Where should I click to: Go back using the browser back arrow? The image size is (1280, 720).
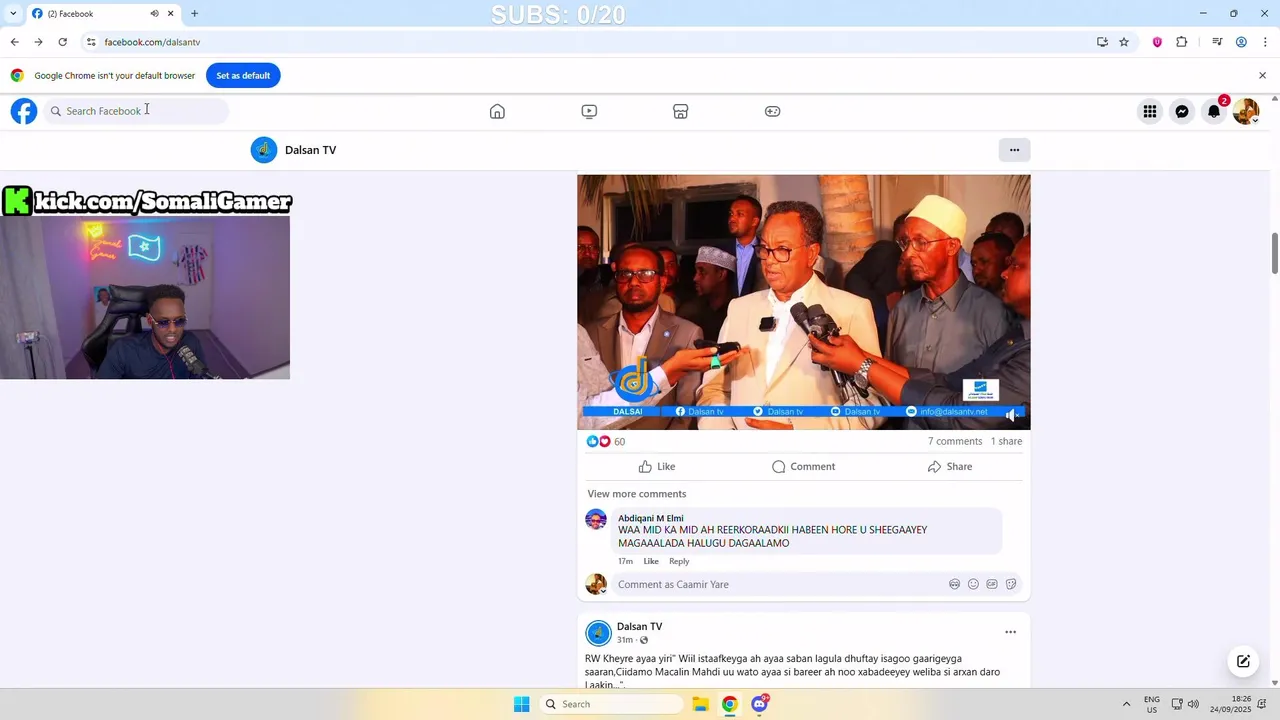[x=14, y=42]
